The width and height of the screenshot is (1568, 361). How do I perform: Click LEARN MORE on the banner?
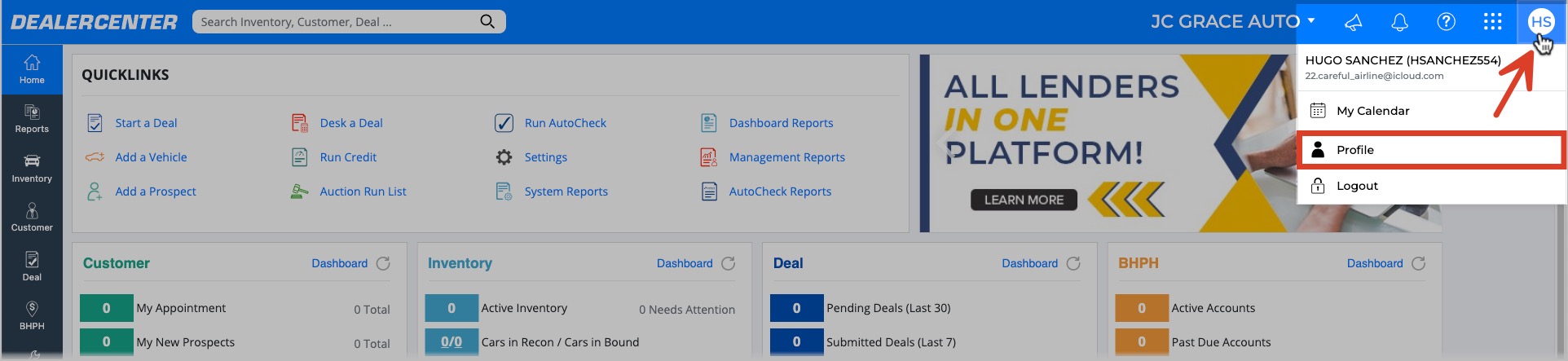click(1024, 200)
